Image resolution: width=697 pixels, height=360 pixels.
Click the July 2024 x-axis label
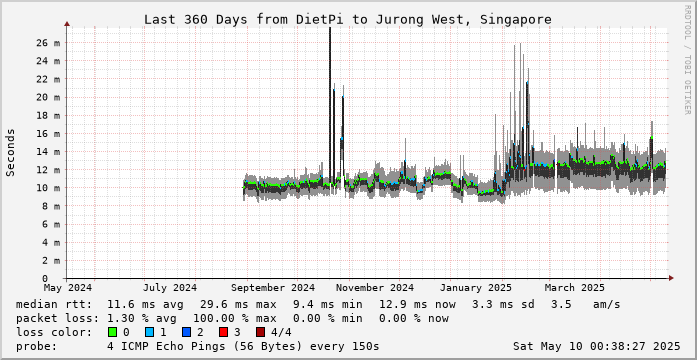point(170,288)
